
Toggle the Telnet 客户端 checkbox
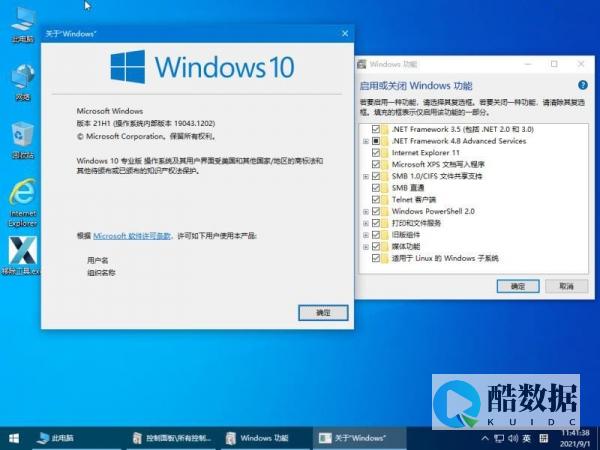(376, 199)
